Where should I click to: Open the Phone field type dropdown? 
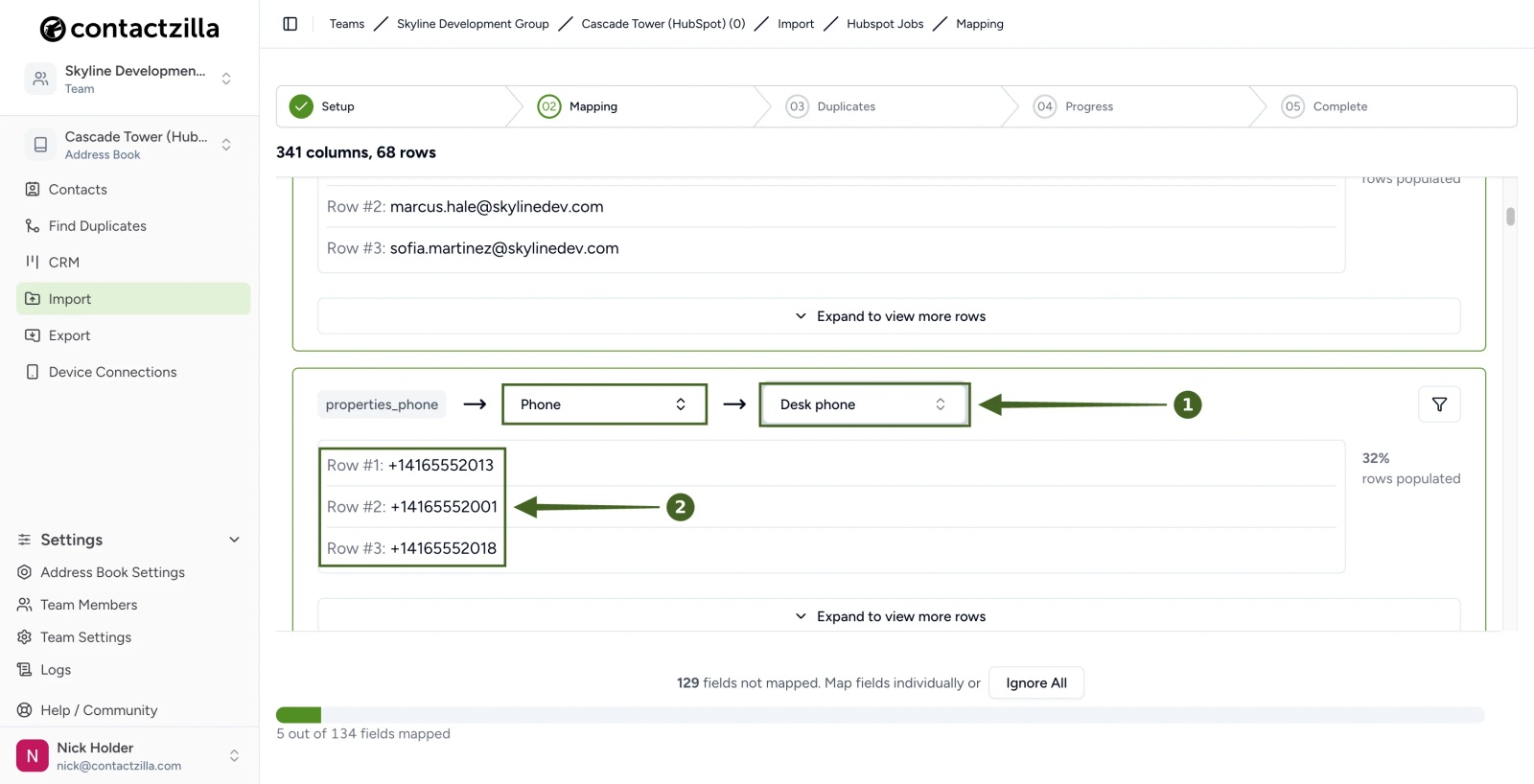tap(604, 404)
